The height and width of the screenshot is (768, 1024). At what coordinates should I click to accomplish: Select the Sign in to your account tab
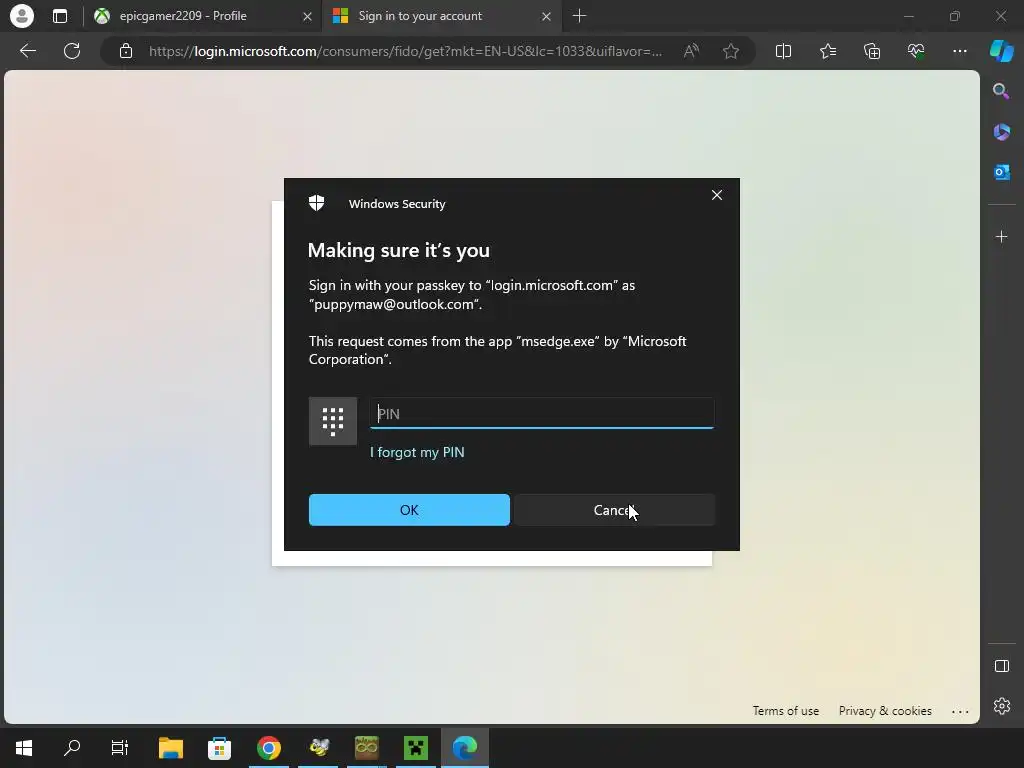pyautogui.click(x=442, y=16)
